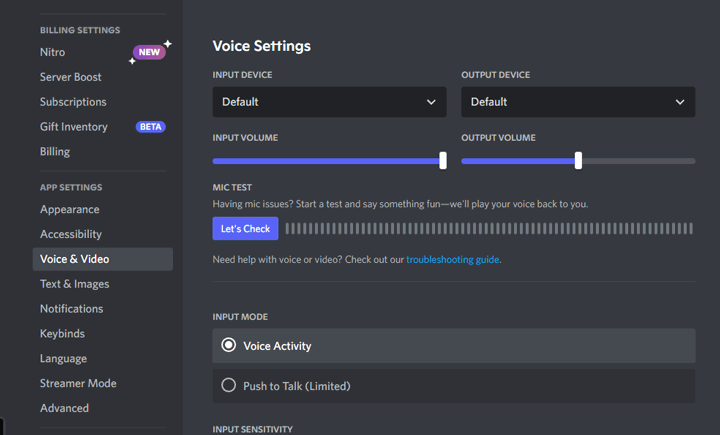
Task: Open the troubleshooting guide link
Action: (453, 259)
